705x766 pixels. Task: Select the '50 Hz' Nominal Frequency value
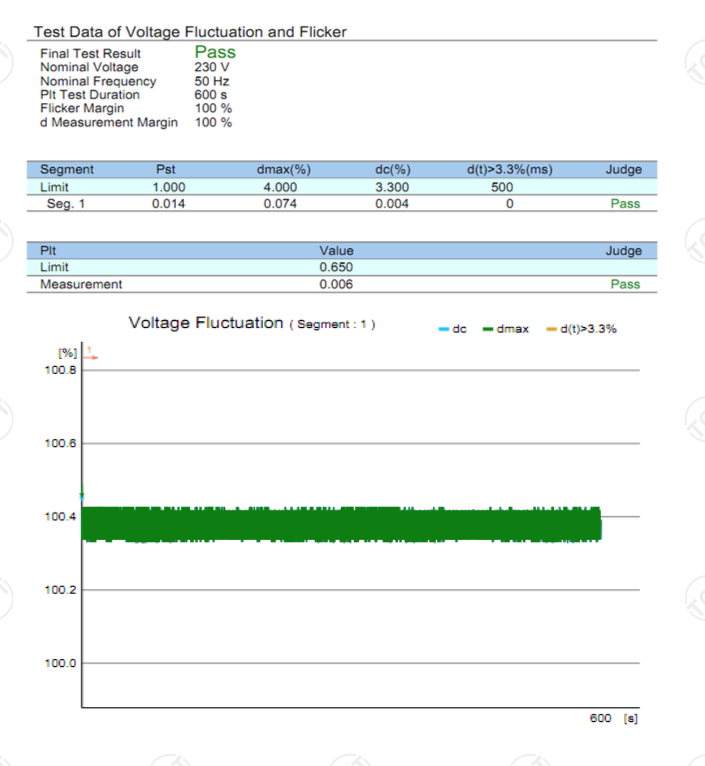212,81
